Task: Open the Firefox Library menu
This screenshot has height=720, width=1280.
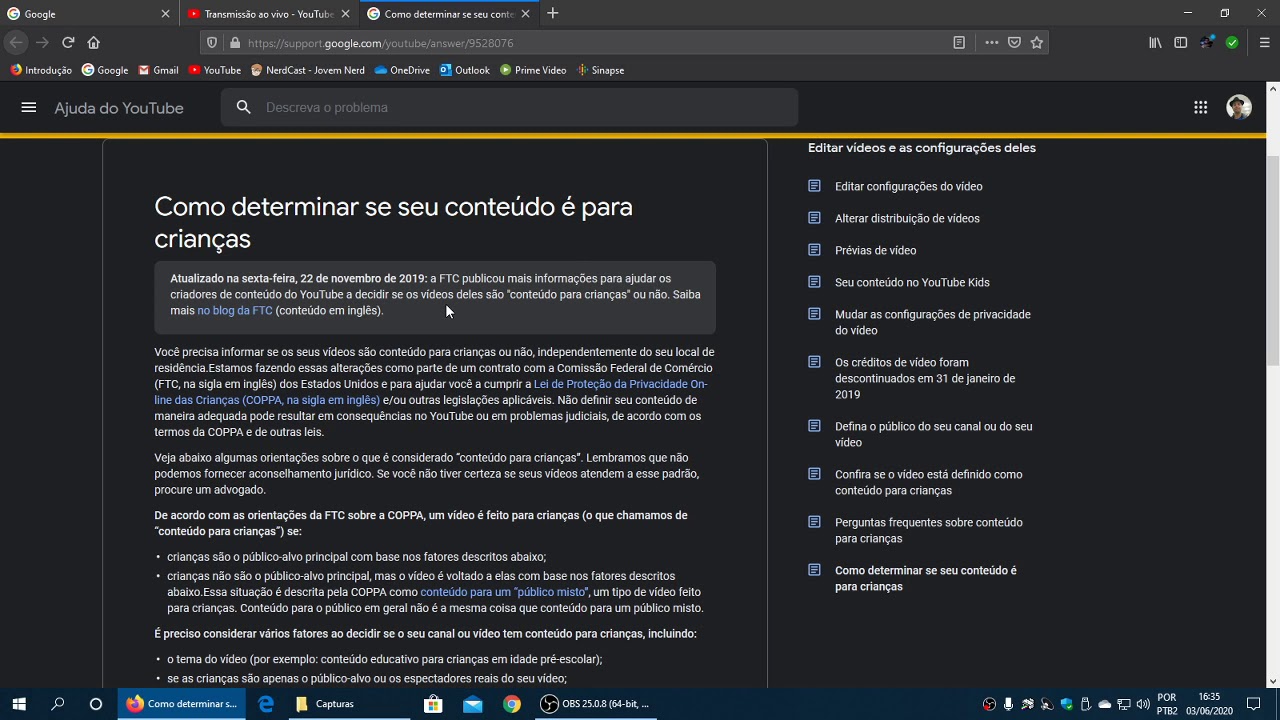Action: [1155, 43]
